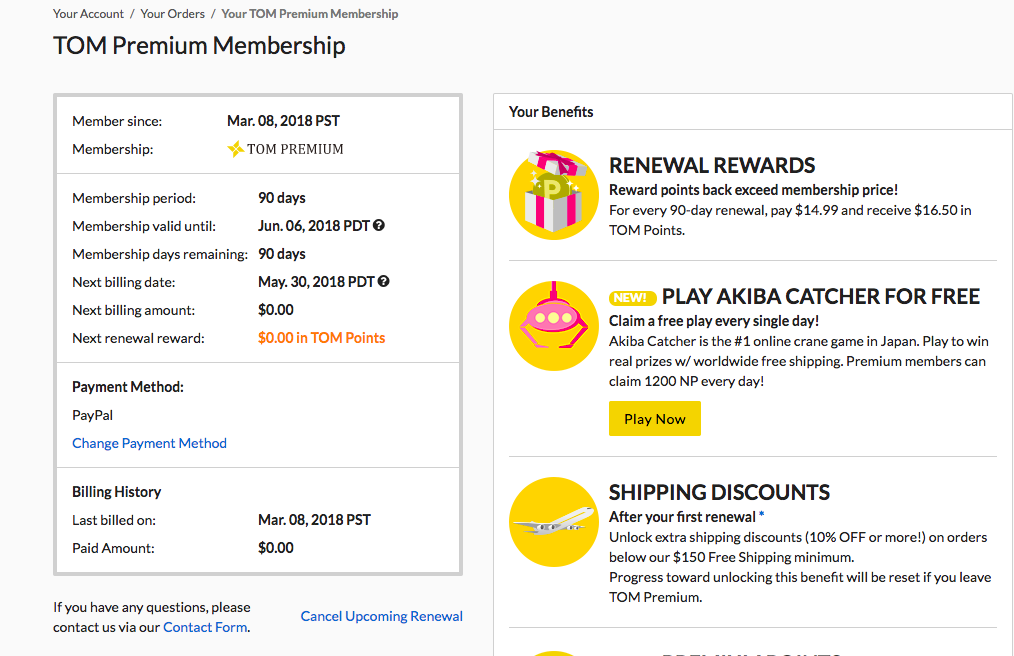This screenshot has height=656, width=1014.
Task: Click the SHIPPING DISCOUNTS heading
Action: tap(719, 492)
